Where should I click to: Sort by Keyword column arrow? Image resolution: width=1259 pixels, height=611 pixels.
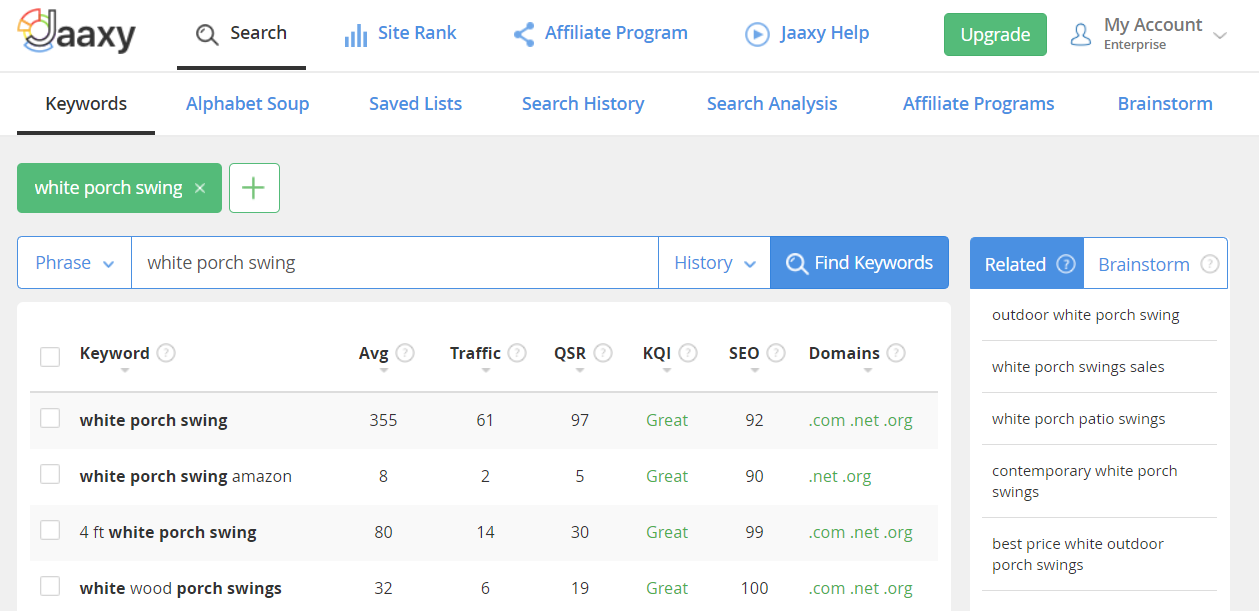tap(125, 371)
